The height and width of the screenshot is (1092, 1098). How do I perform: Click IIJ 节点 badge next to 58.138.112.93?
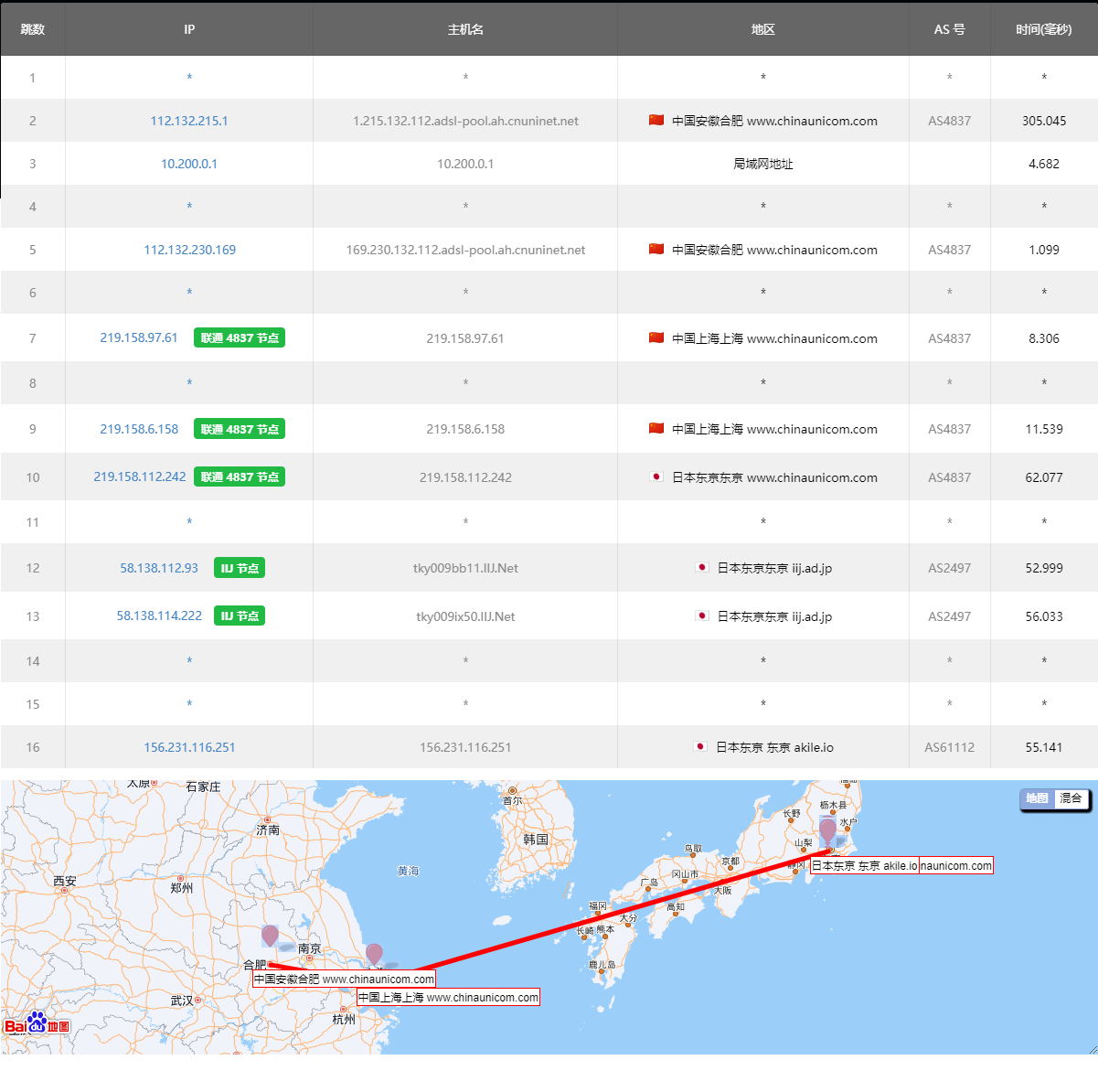pos(240,568)
